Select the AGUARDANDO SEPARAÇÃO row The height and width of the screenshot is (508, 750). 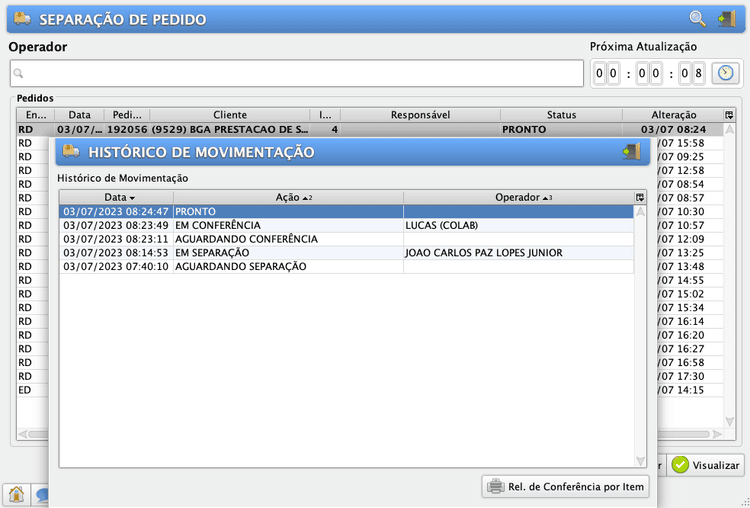[346, 266]
